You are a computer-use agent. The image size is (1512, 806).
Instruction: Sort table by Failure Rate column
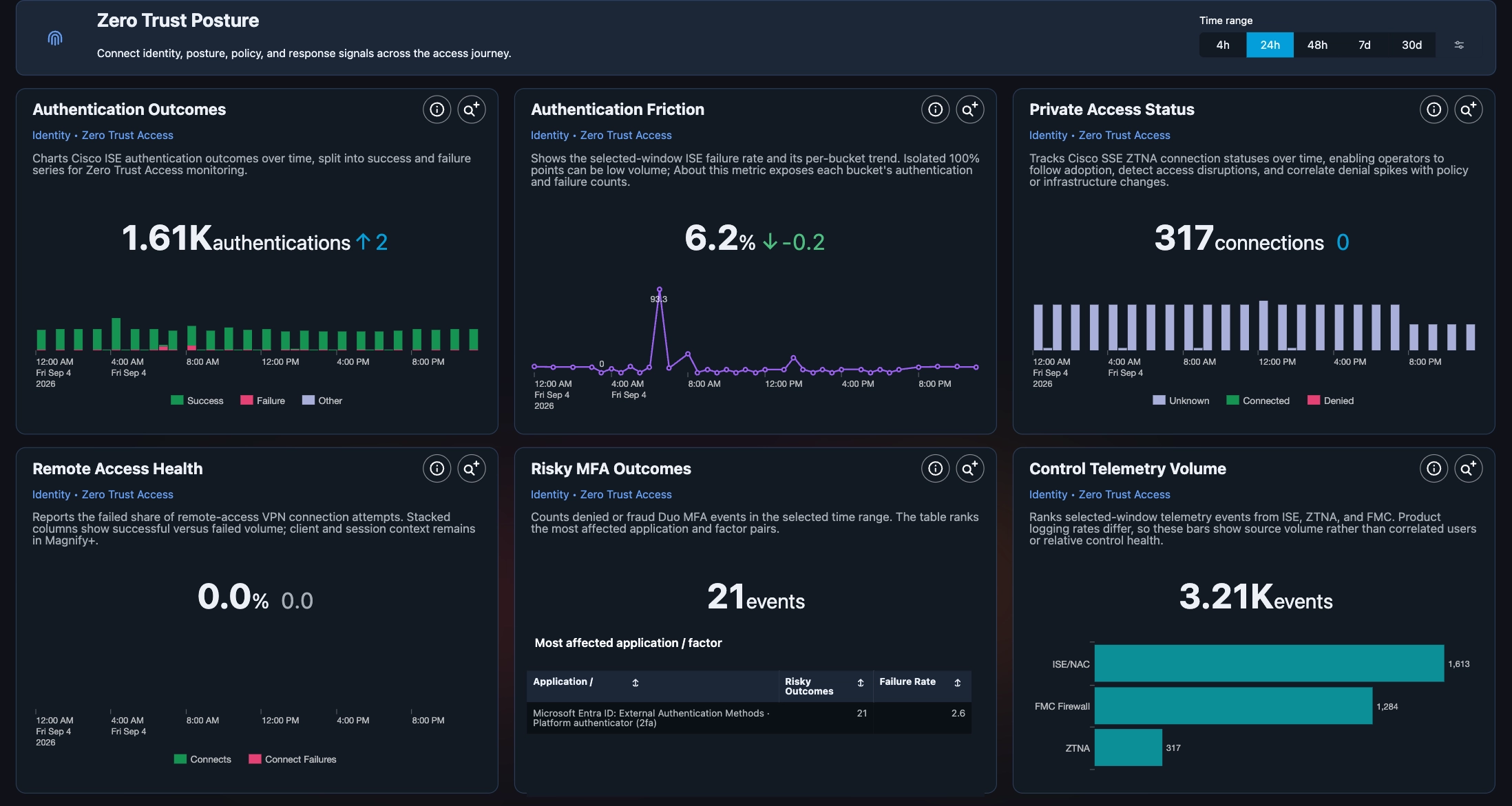pos(958,683)
